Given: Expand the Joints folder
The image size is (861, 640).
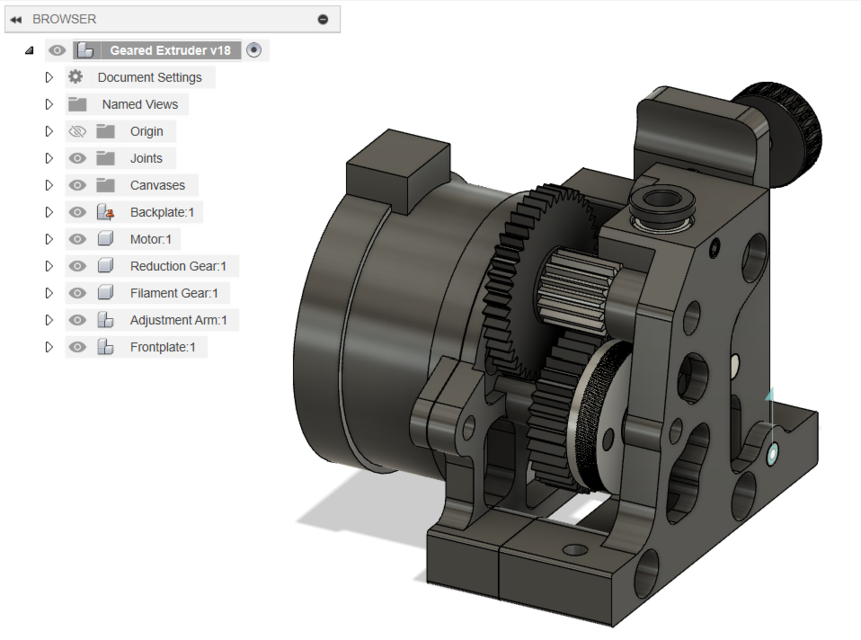Looking at the screenshot, I should (x=48, y=157).
